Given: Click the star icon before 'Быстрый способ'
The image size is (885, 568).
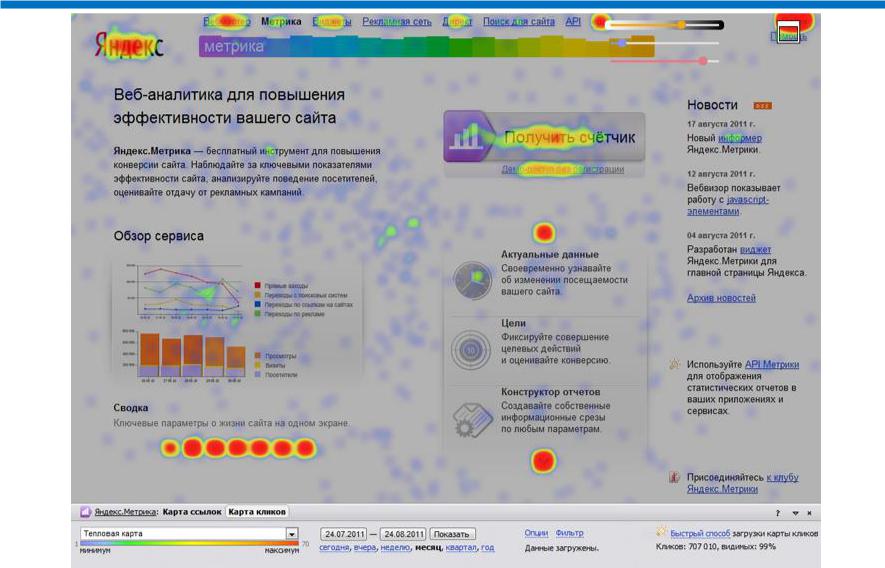Looking at the screenshot, I should click(661, 531).
